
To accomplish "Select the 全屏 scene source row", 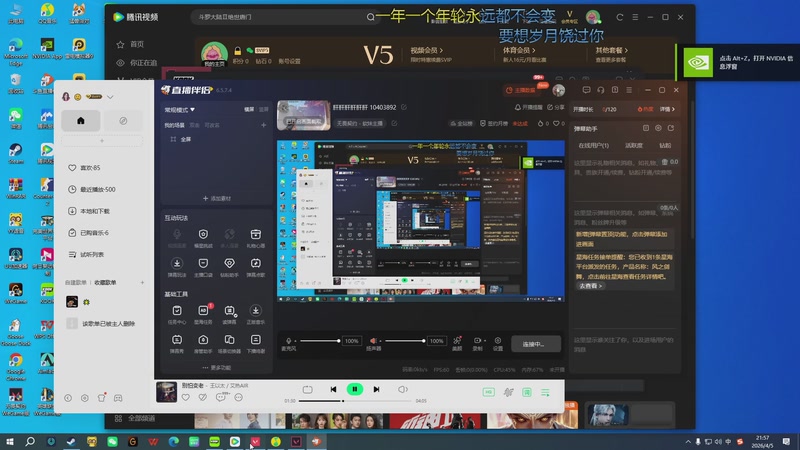I will 217,139.
